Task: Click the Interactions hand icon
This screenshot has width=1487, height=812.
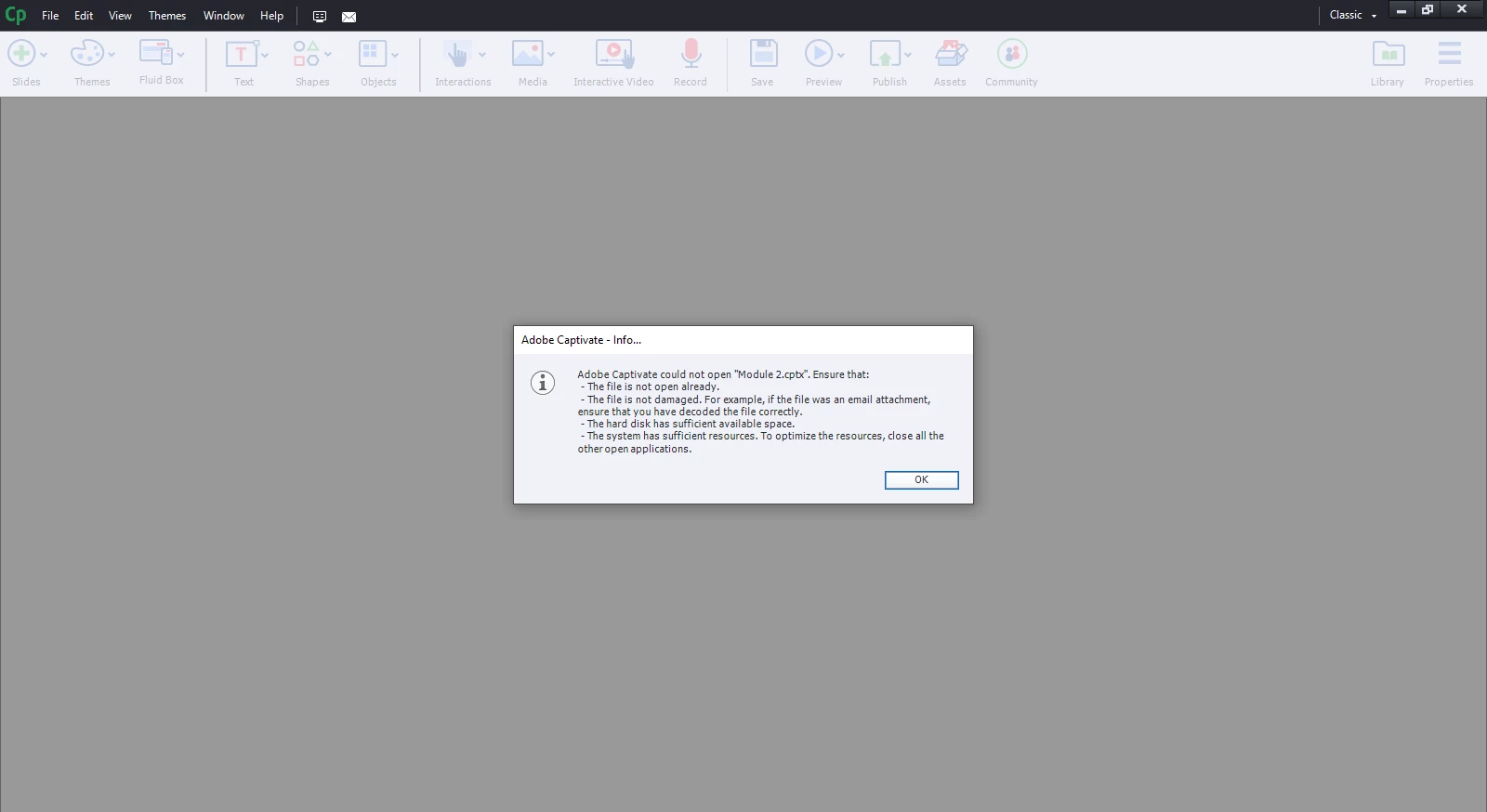Action: coord(457,54)
